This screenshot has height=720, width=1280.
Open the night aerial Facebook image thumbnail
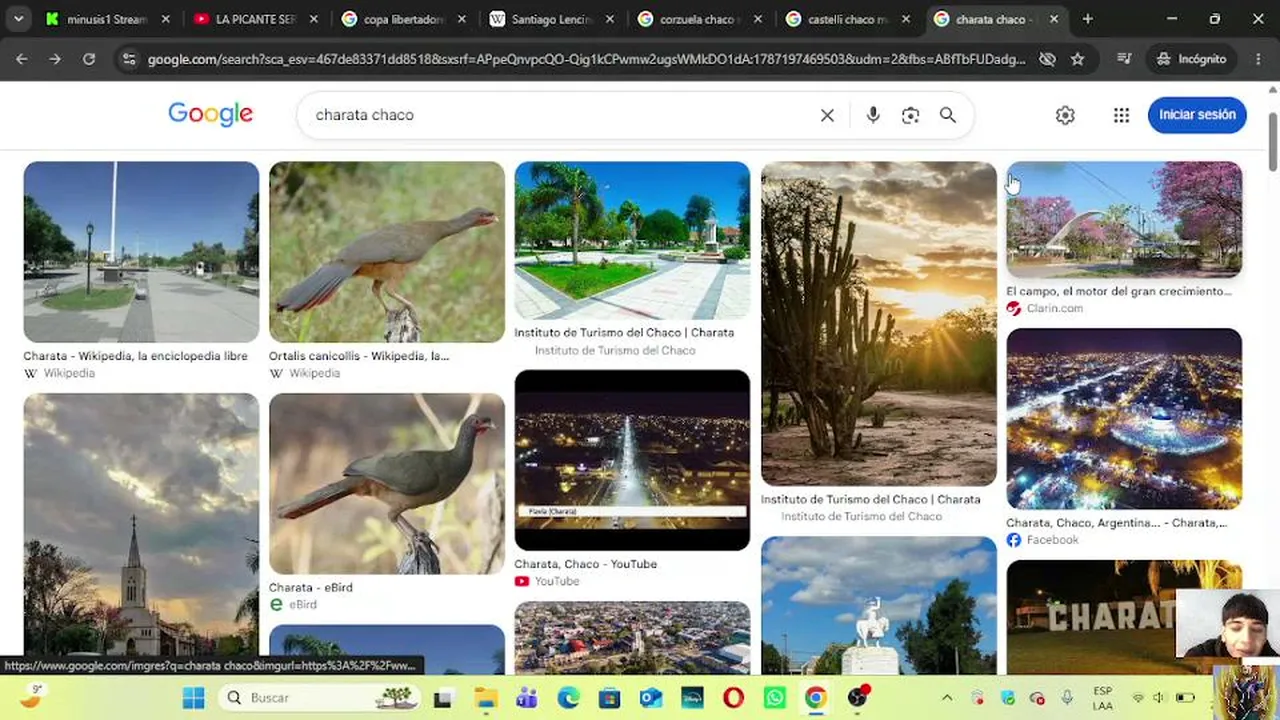[1124, 419]
